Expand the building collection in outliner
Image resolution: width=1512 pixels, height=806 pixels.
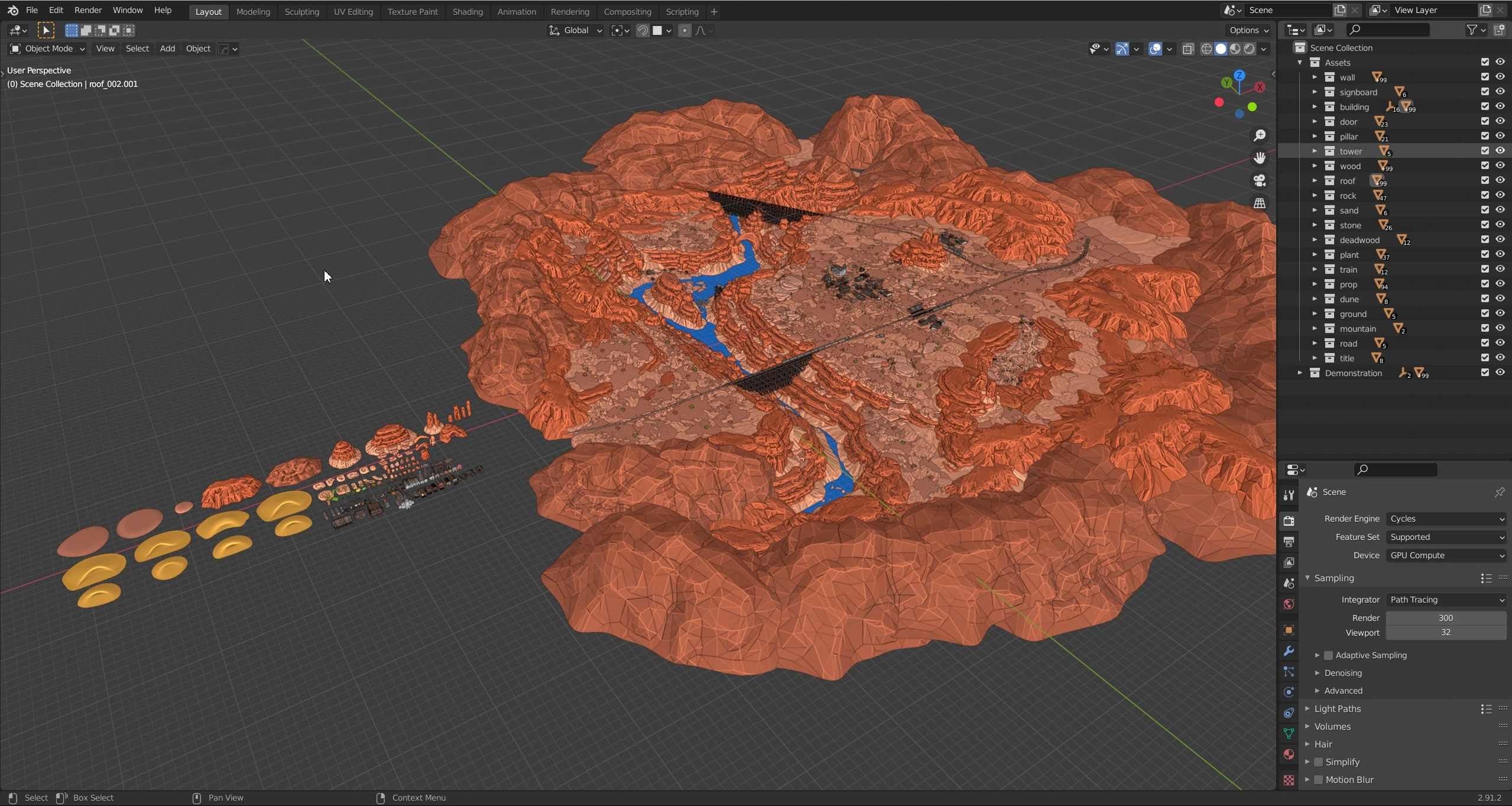(1314, 107)
